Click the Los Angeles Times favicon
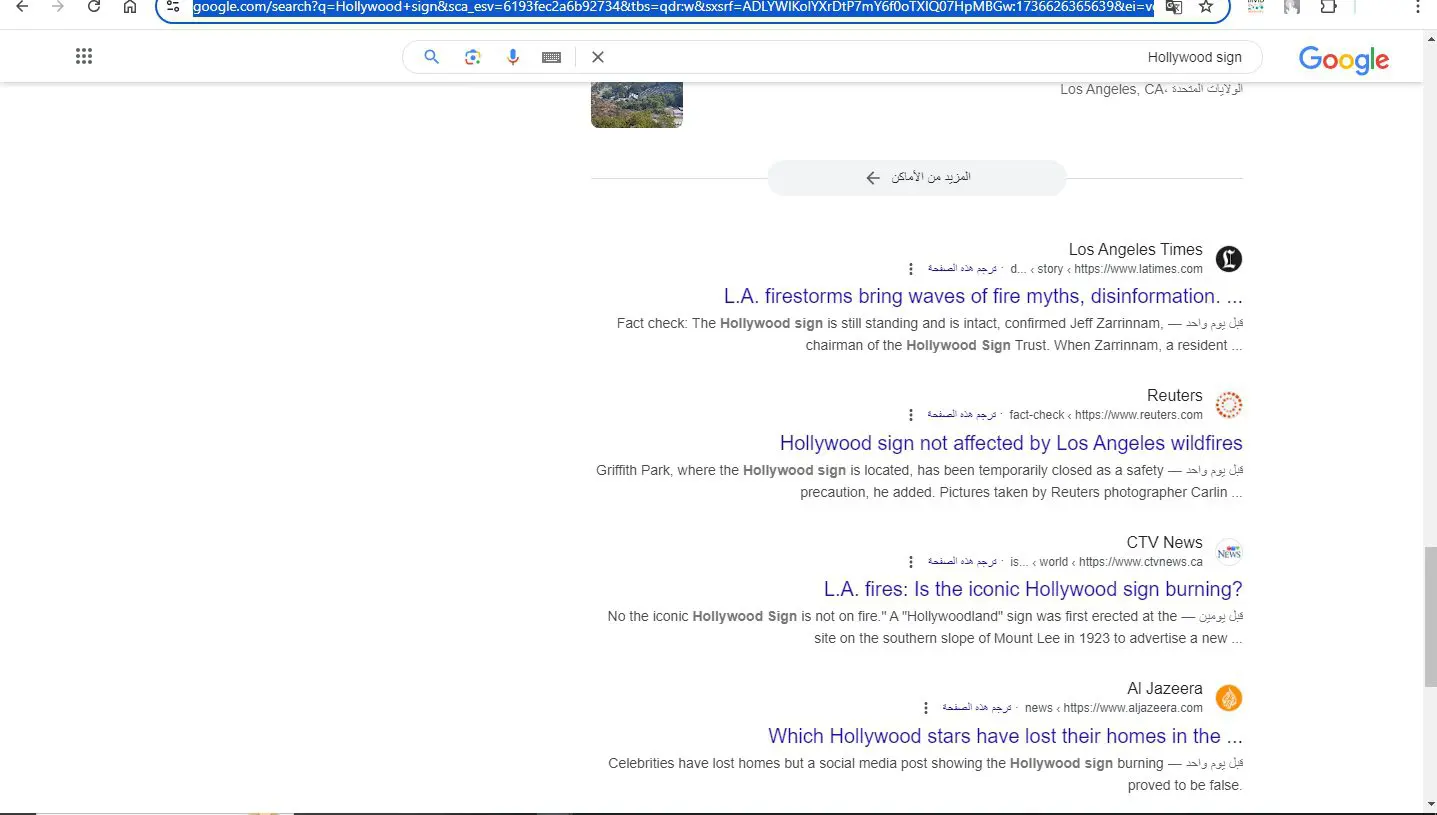Viewport: 1437px width, 815px height. 1229,259
